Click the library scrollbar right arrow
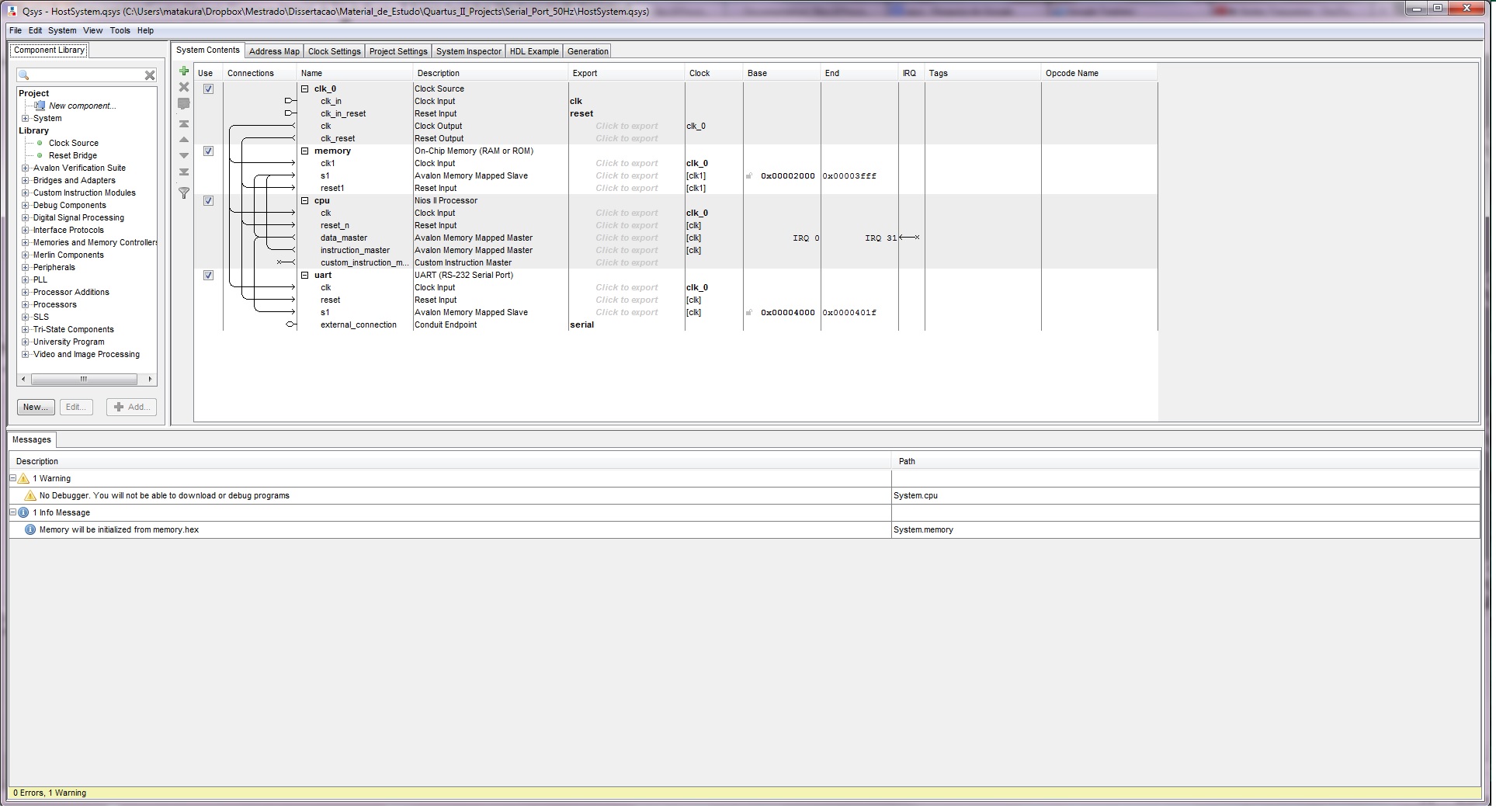The height and width of the screenshot is (812, 1496). (151, 380)
